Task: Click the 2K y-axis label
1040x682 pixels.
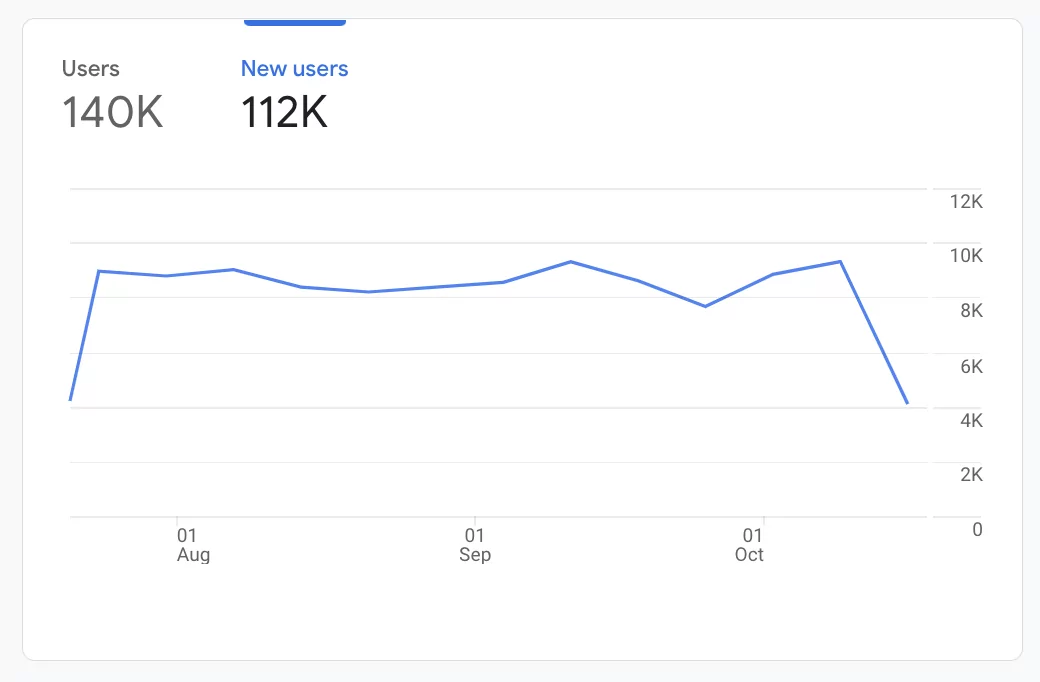Action: 971,474
